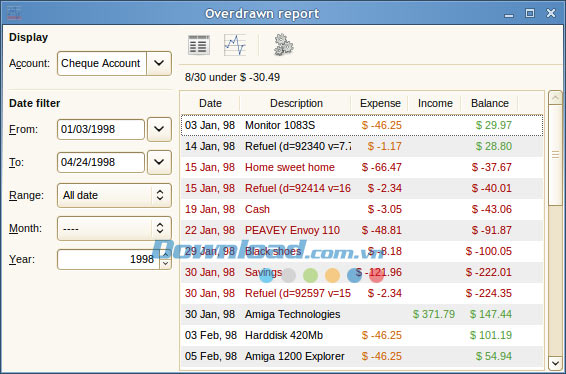Click the application icon in the title bar
This screenshot has height=374, width=566.
pyautogui.click(x=14, y=13)
